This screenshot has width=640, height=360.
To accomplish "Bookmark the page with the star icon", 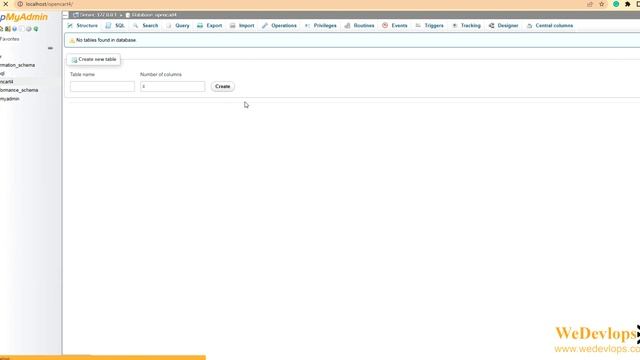I will pyautogui.click(x=602, y=4).
